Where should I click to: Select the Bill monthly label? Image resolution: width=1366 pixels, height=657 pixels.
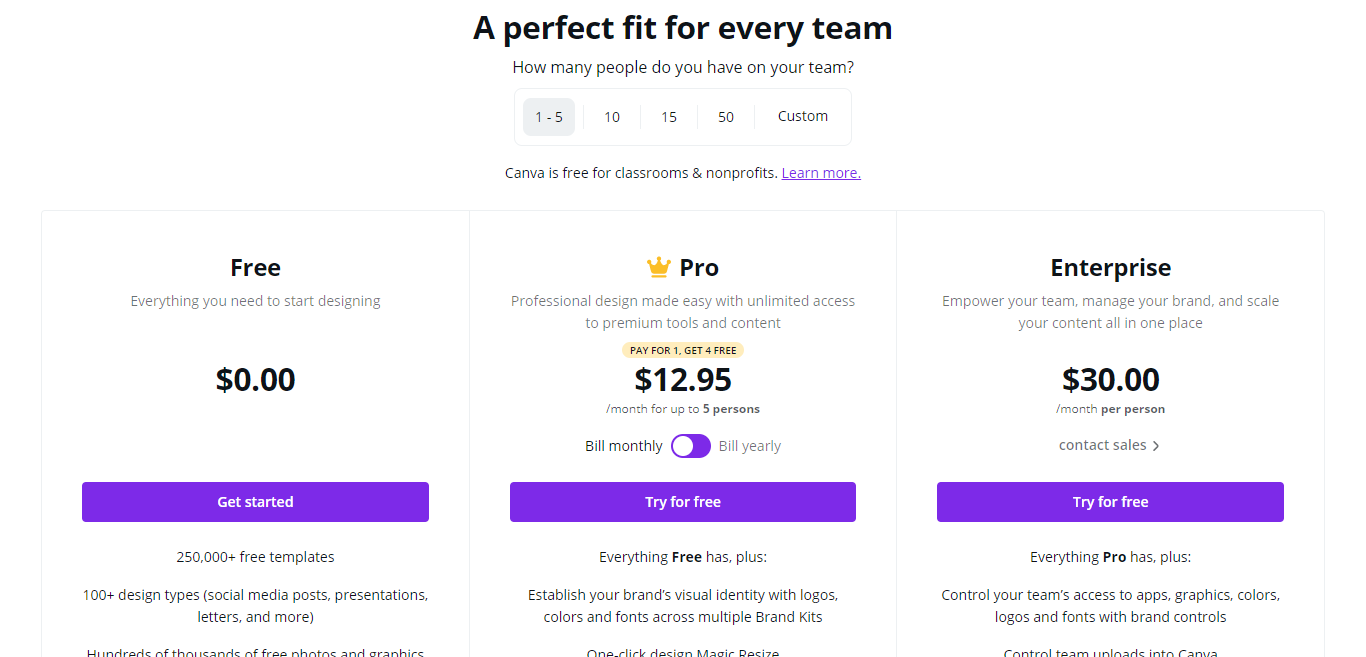(624, 446)
